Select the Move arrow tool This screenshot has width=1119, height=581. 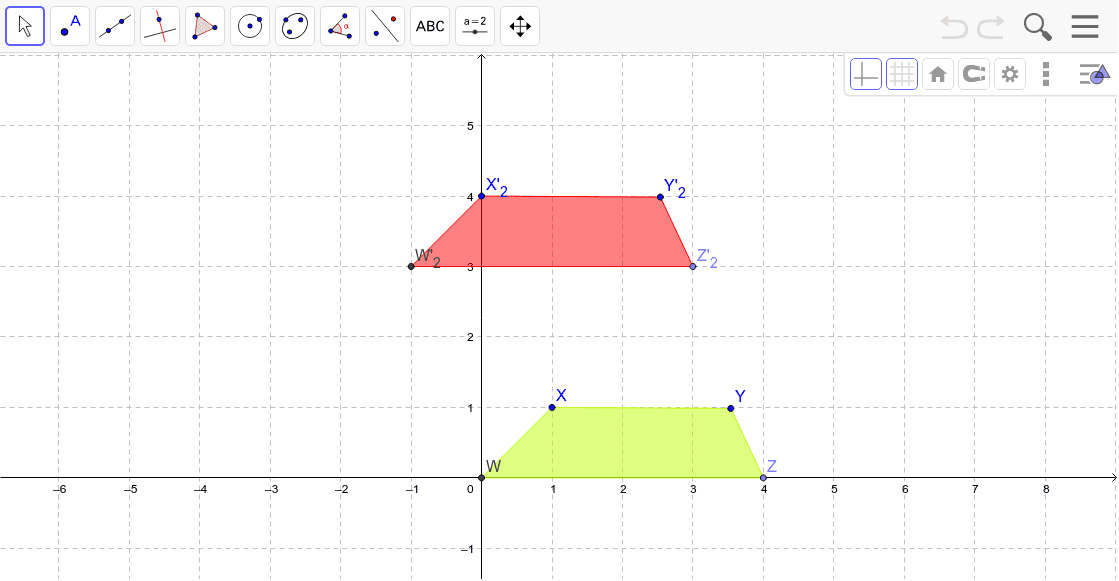[x=25, y=26]
